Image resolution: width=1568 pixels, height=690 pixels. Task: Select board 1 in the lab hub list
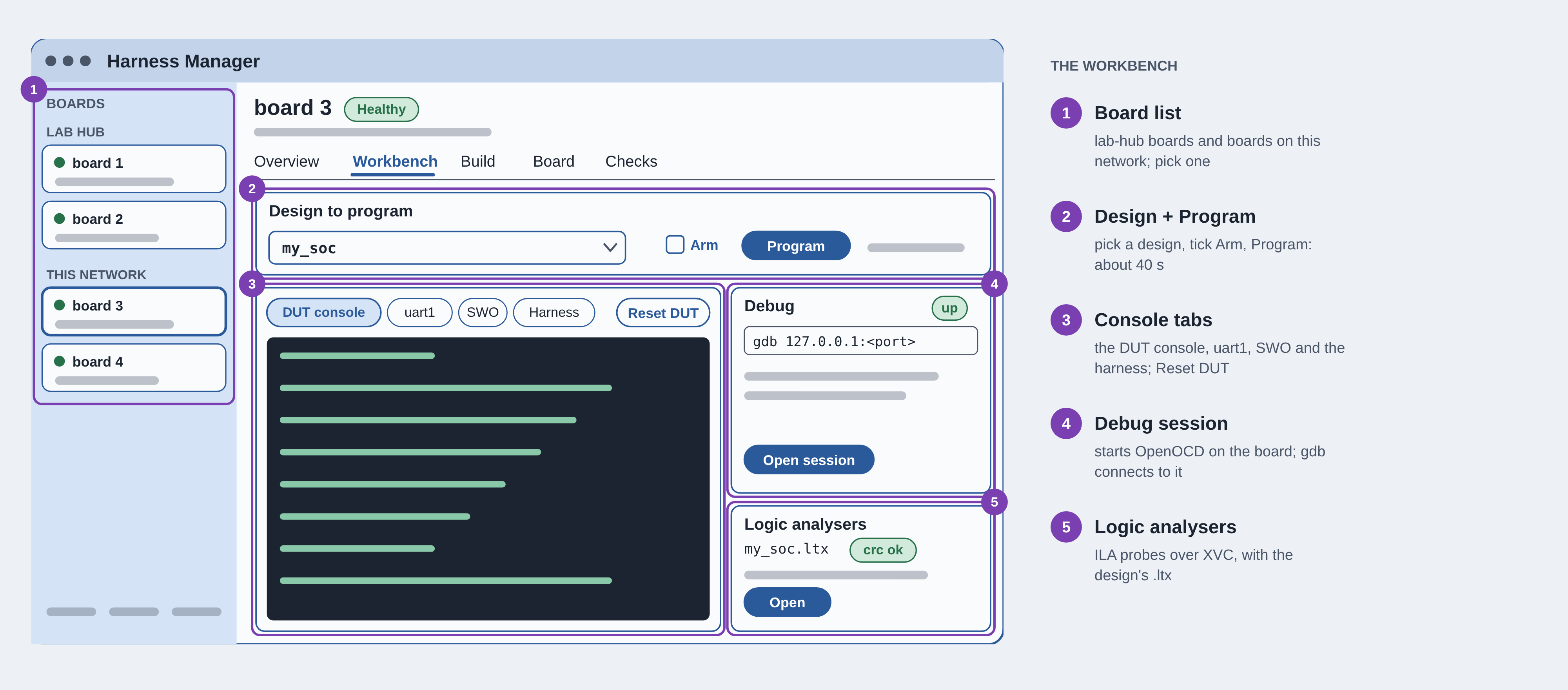(x=134, y=169)
